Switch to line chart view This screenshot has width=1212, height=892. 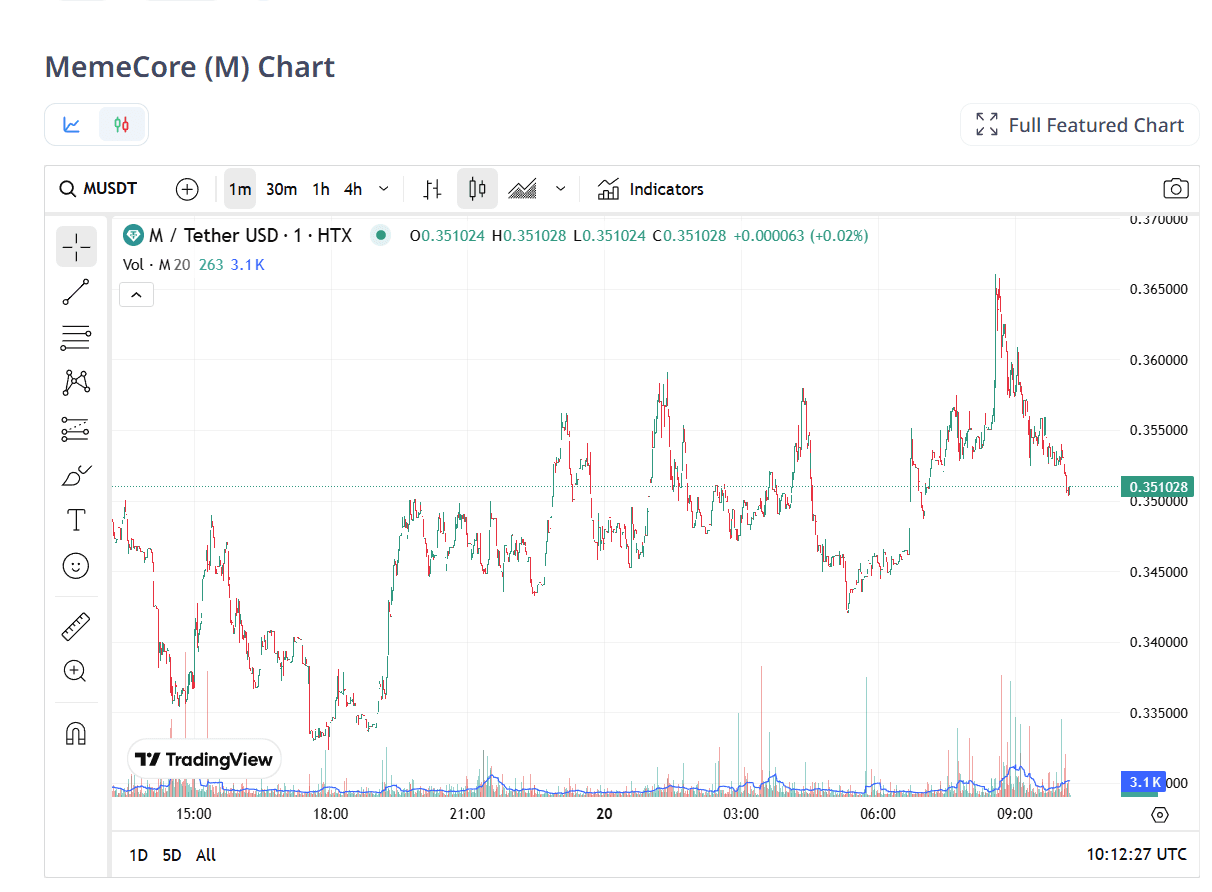72,125
